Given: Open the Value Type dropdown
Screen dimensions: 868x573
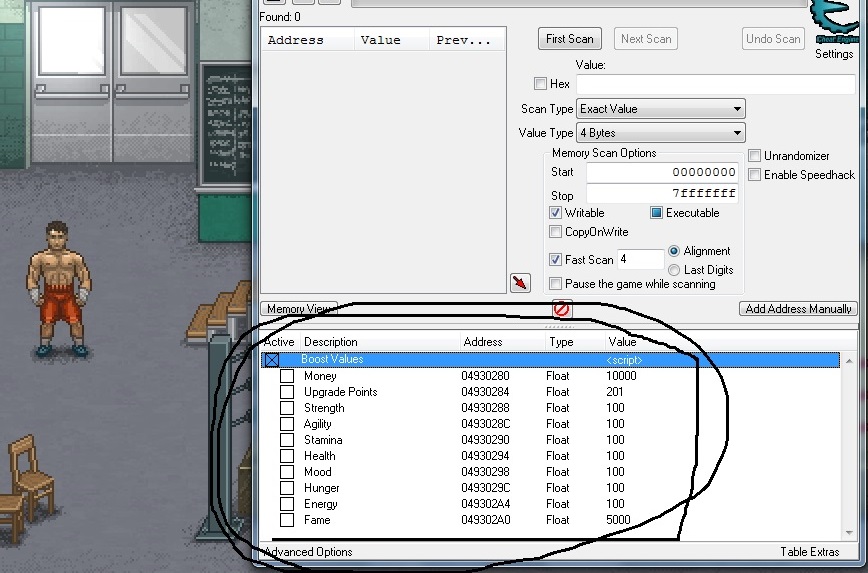Looking at the screenshot, I should point(660,133).
